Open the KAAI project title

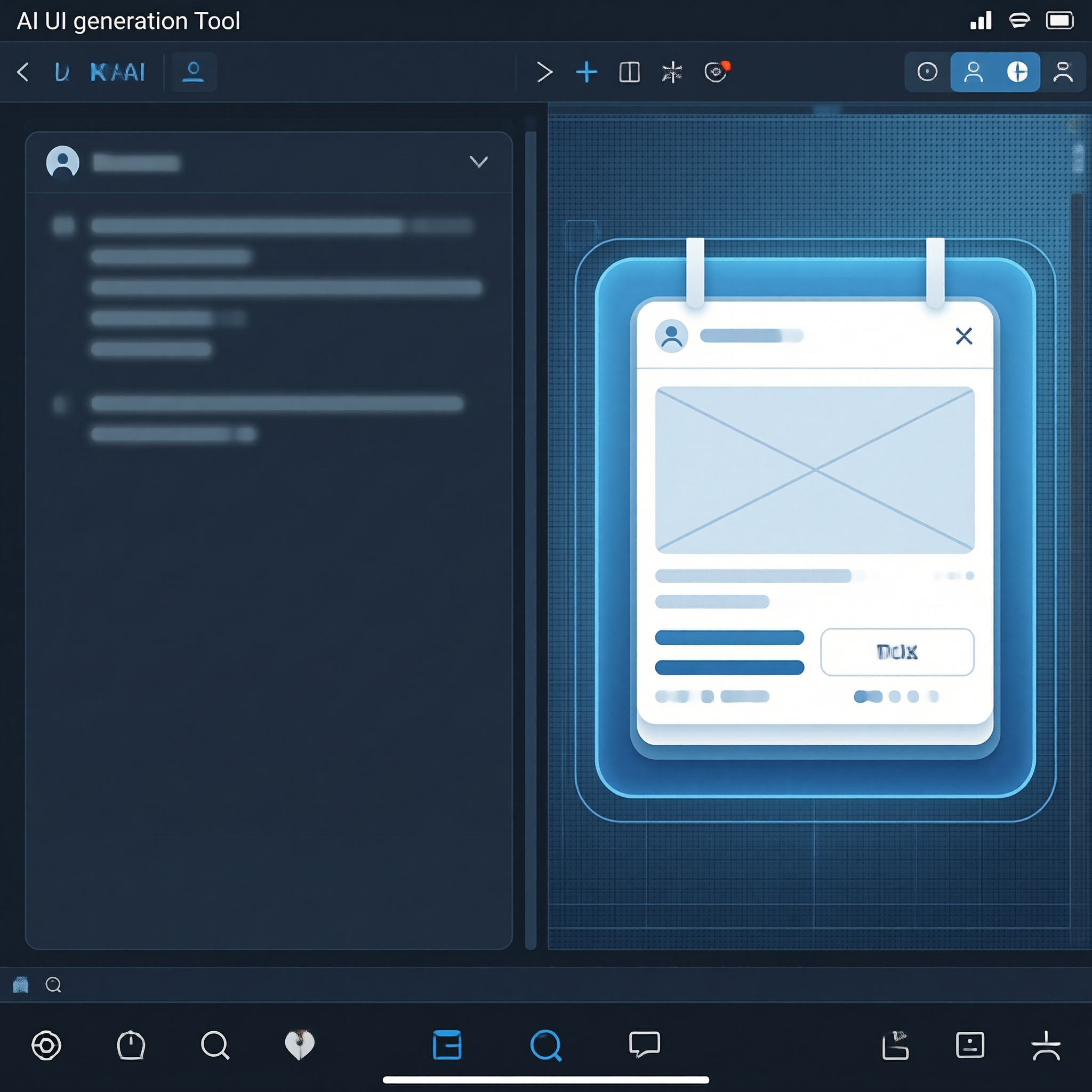117,73
